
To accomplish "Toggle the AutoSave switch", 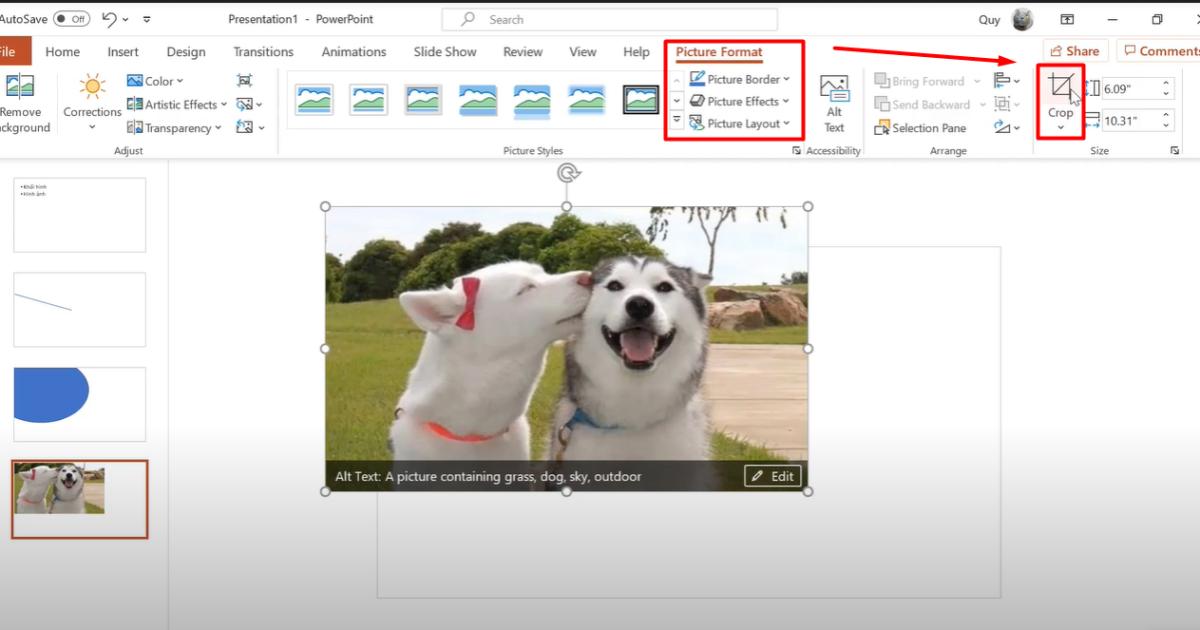I will [x=71, y=19].
